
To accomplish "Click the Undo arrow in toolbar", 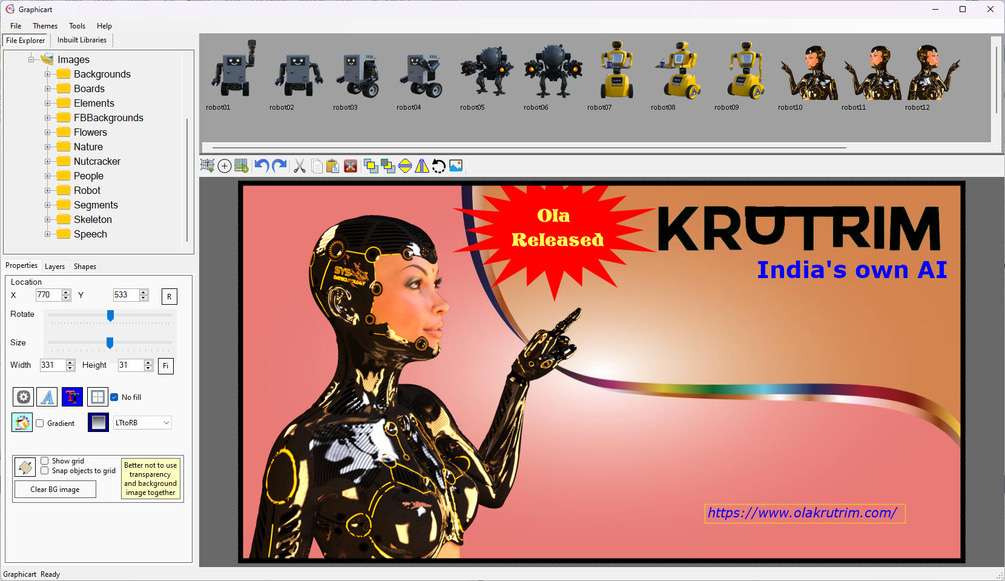I will [x=262, y=166].
